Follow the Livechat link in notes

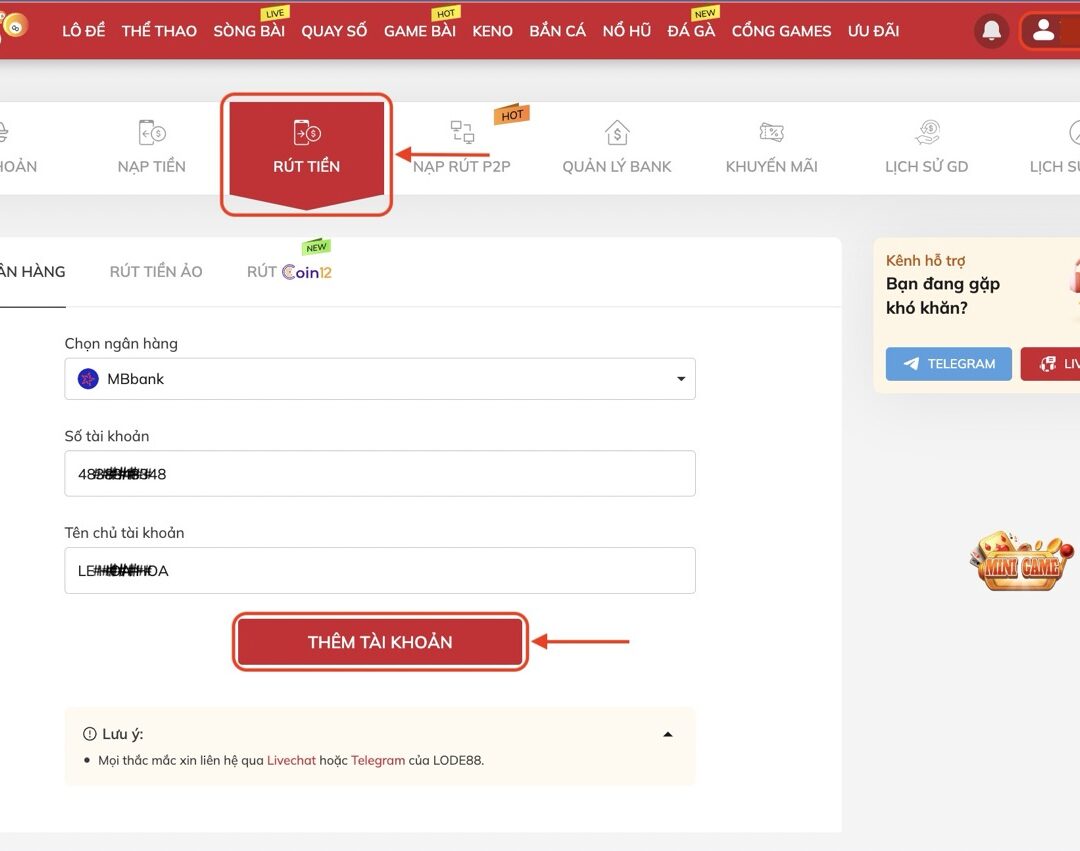(x=291, y=760)
